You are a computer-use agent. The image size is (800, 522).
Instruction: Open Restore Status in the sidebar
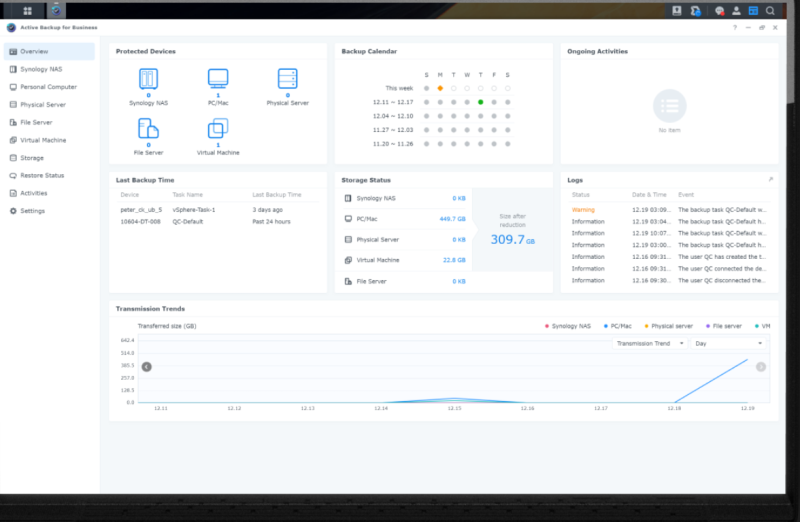49,176
